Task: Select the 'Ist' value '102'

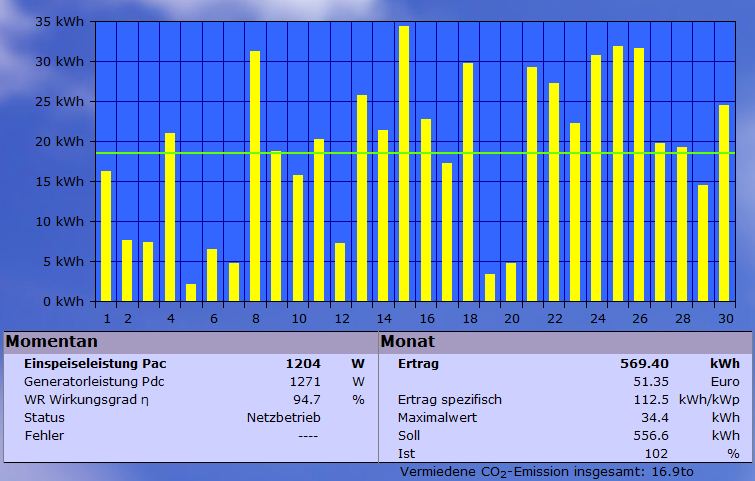Action: click(x=656, y=454)
